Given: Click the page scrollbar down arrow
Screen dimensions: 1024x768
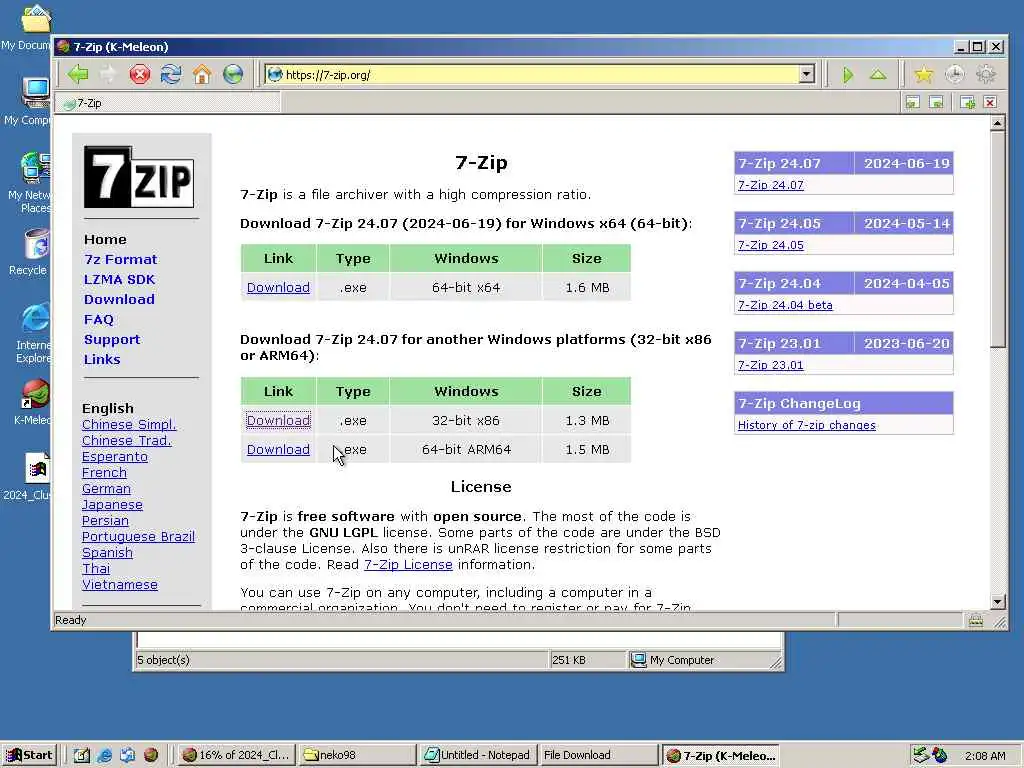Looking at the screenshot, I should tap(997, 601).
